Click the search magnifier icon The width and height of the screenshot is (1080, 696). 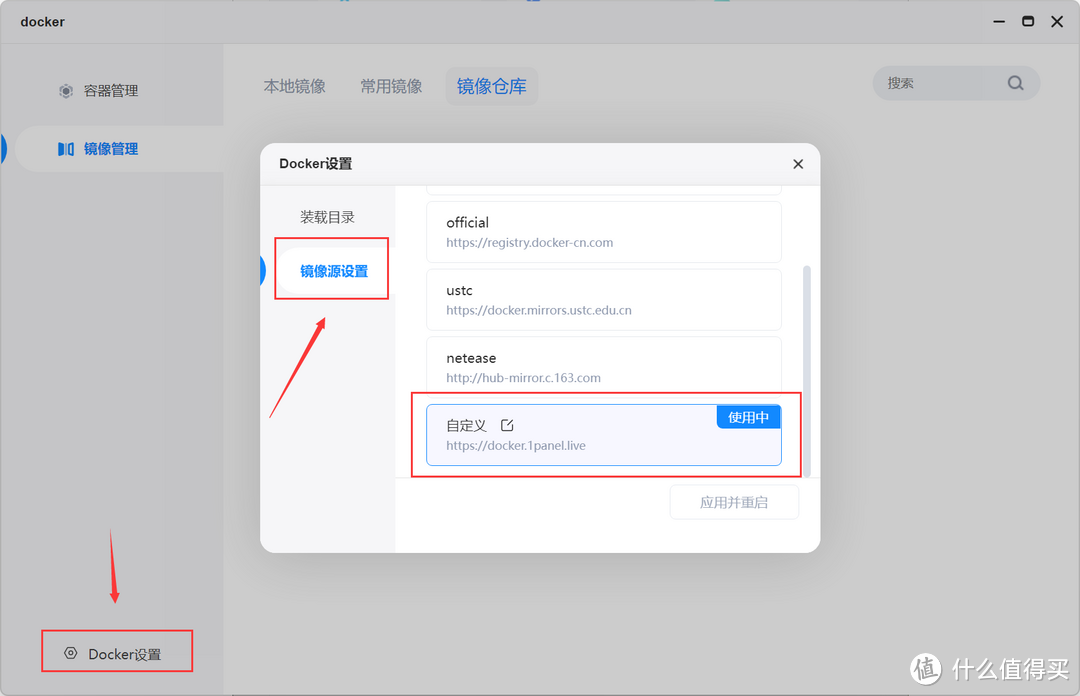point(1015,83)
